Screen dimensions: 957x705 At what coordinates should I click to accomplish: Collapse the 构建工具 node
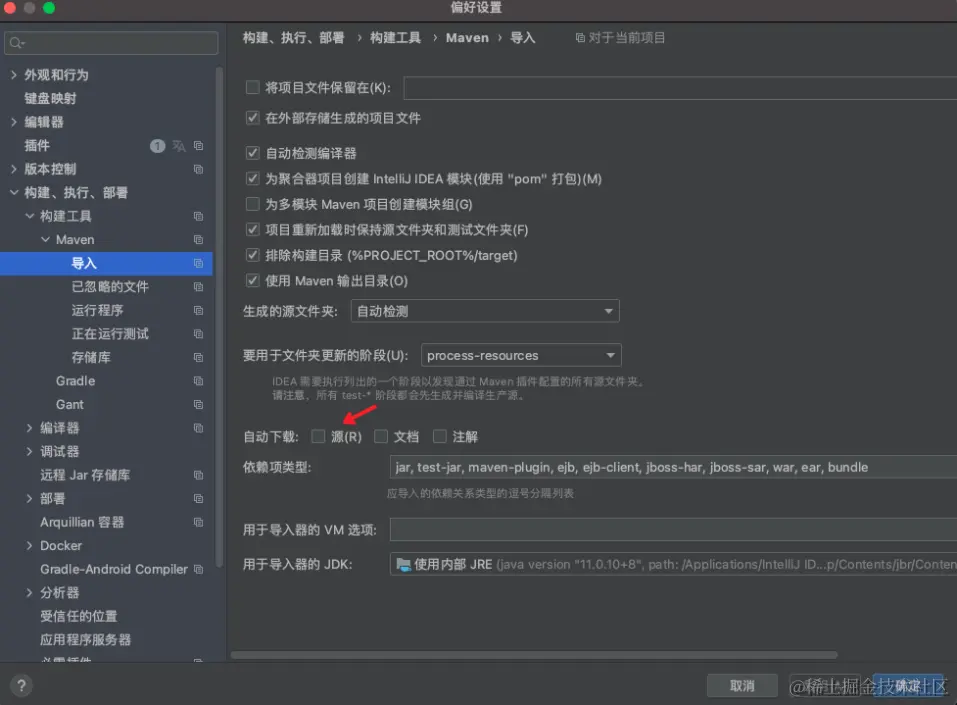[29, 216]
